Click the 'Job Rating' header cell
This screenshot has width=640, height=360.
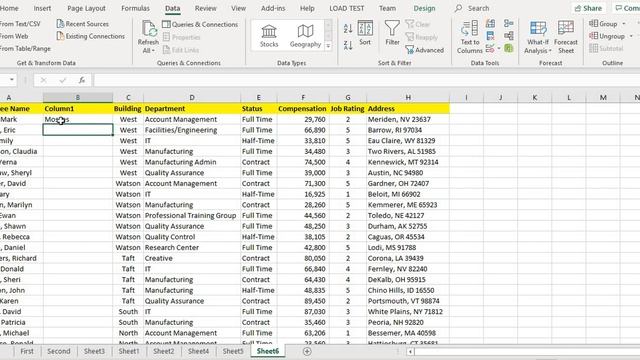pos(347,109)
